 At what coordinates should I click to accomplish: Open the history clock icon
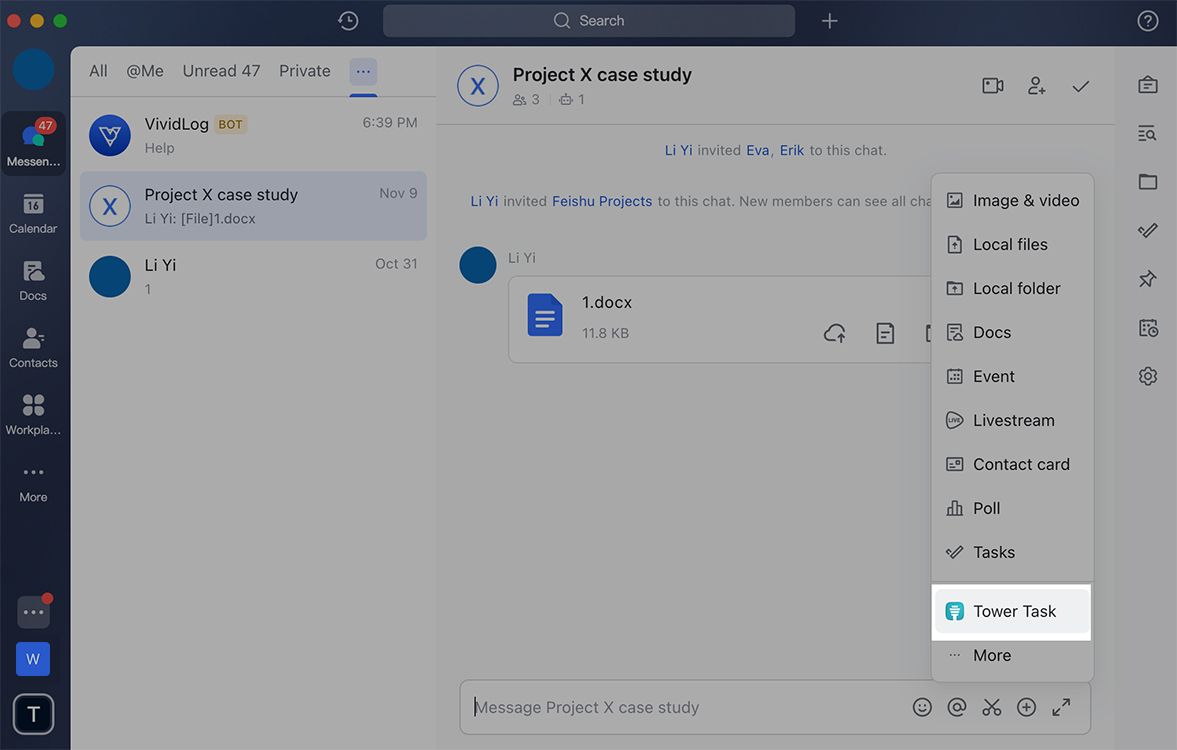[x=348, y=21]
